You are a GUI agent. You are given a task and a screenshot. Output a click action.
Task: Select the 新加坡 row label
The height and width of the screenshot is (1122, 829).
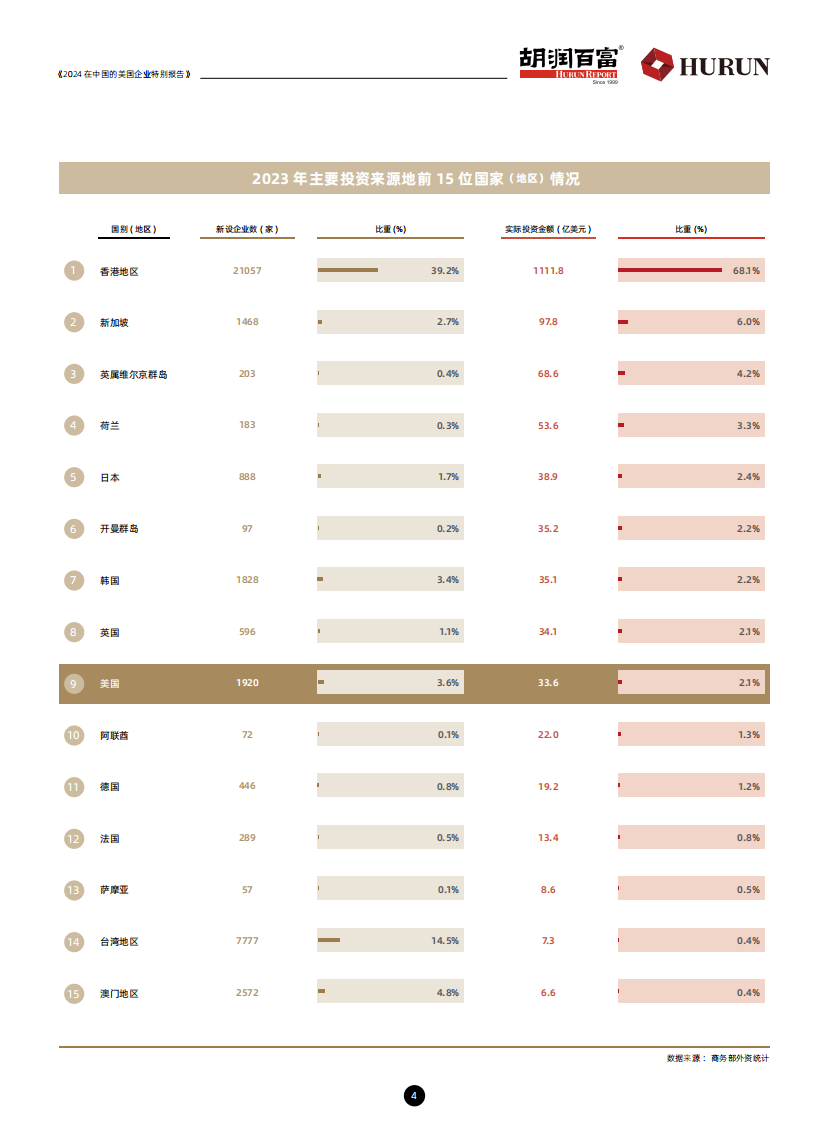click(x=114, y=322)
